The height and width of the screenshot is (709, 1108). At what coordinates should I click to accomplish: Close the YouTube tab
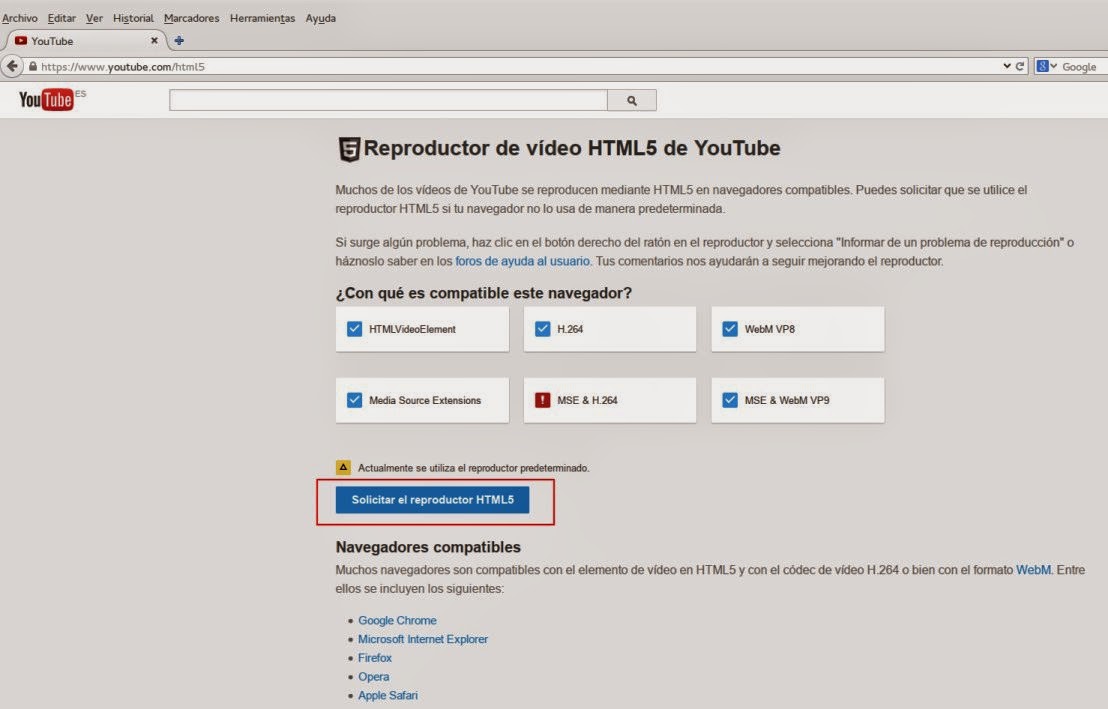[x=154, y=41]
